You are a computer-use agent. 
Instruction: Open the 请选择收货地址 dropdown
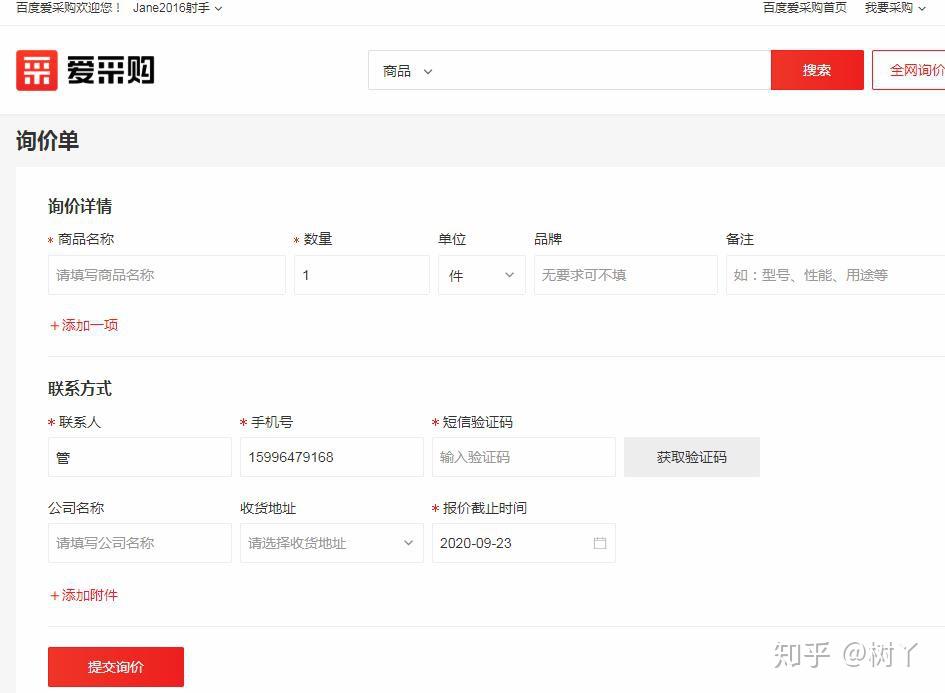point(331,543)
